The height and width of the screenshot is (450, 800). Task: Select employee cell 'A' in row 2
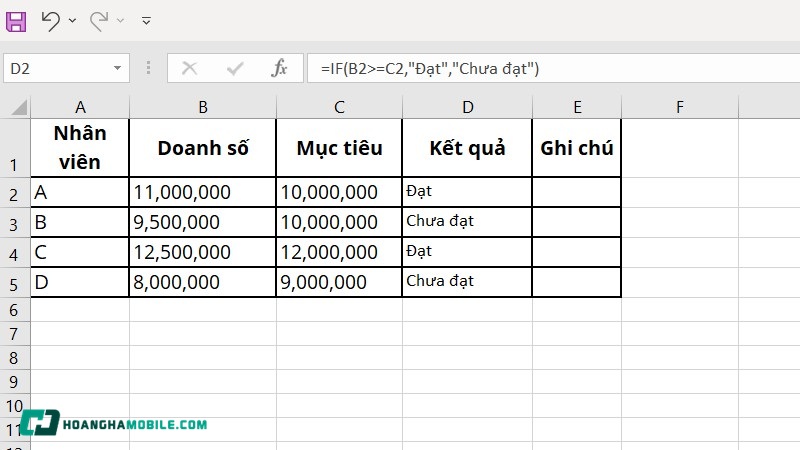(x=80, y=192)
